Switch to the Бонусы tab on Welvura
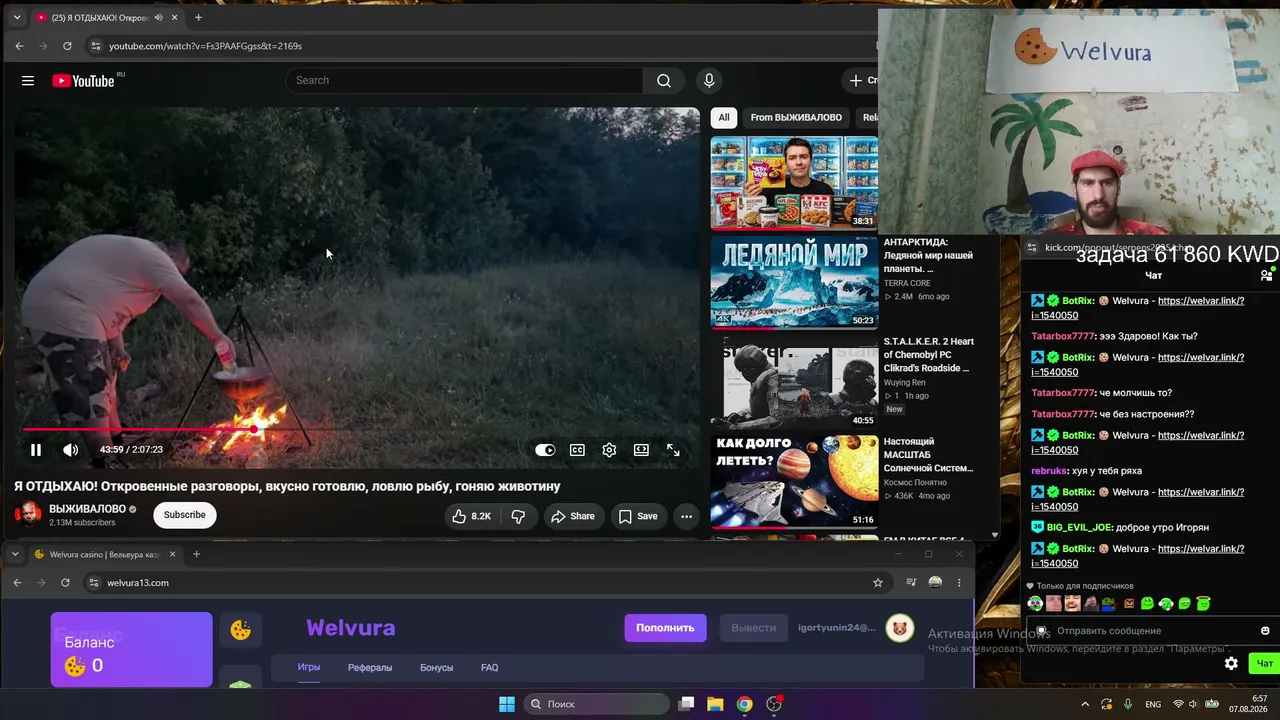 coord(436,668)
